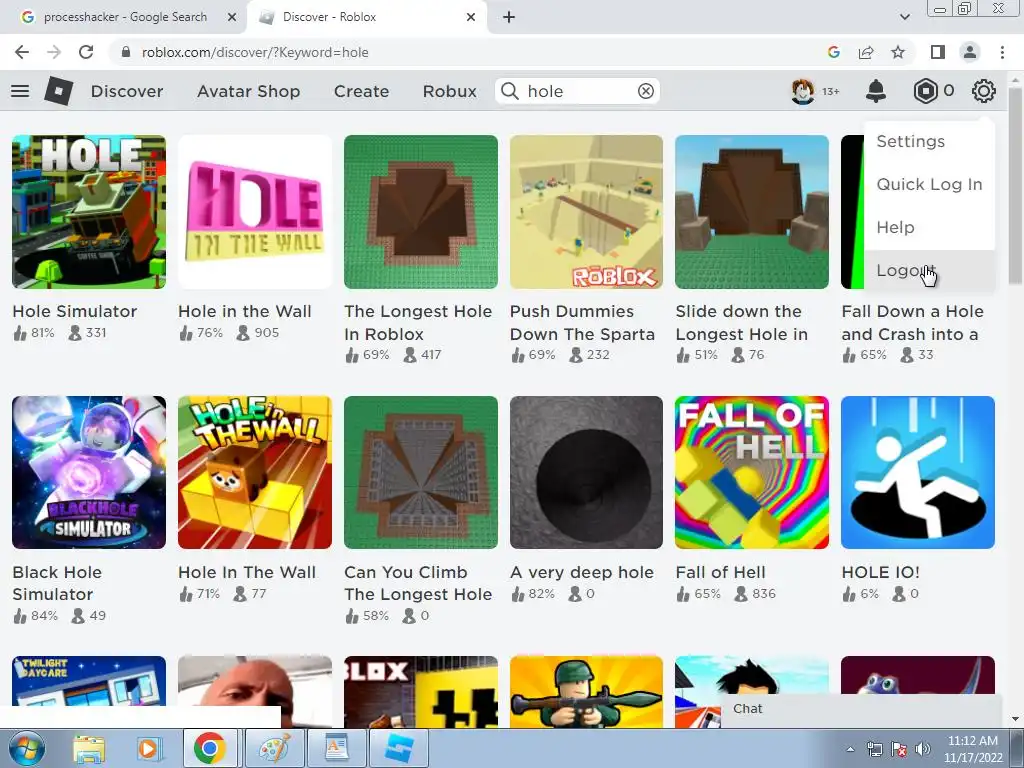Click the volume speaker tray icon
Screen dimensions: 1024x768
point(922,750)
